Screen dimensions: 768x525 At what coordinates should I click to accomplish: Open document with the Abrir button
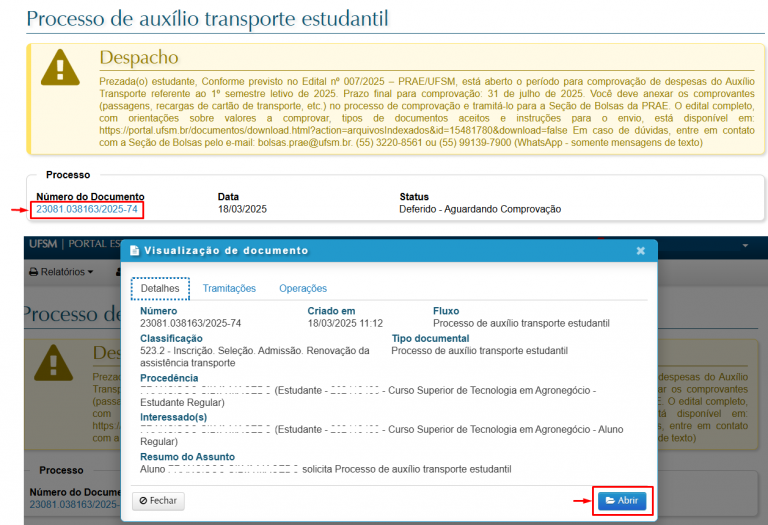coord(621,500)
